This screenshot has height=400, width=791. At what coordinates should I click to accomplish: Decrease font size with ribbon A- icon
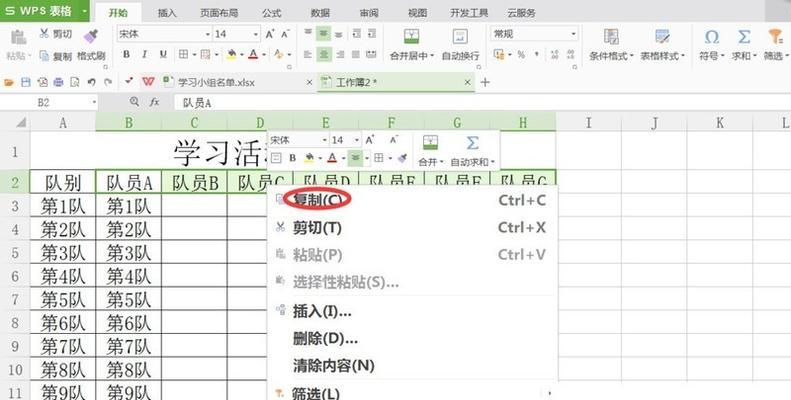point(285,34)
